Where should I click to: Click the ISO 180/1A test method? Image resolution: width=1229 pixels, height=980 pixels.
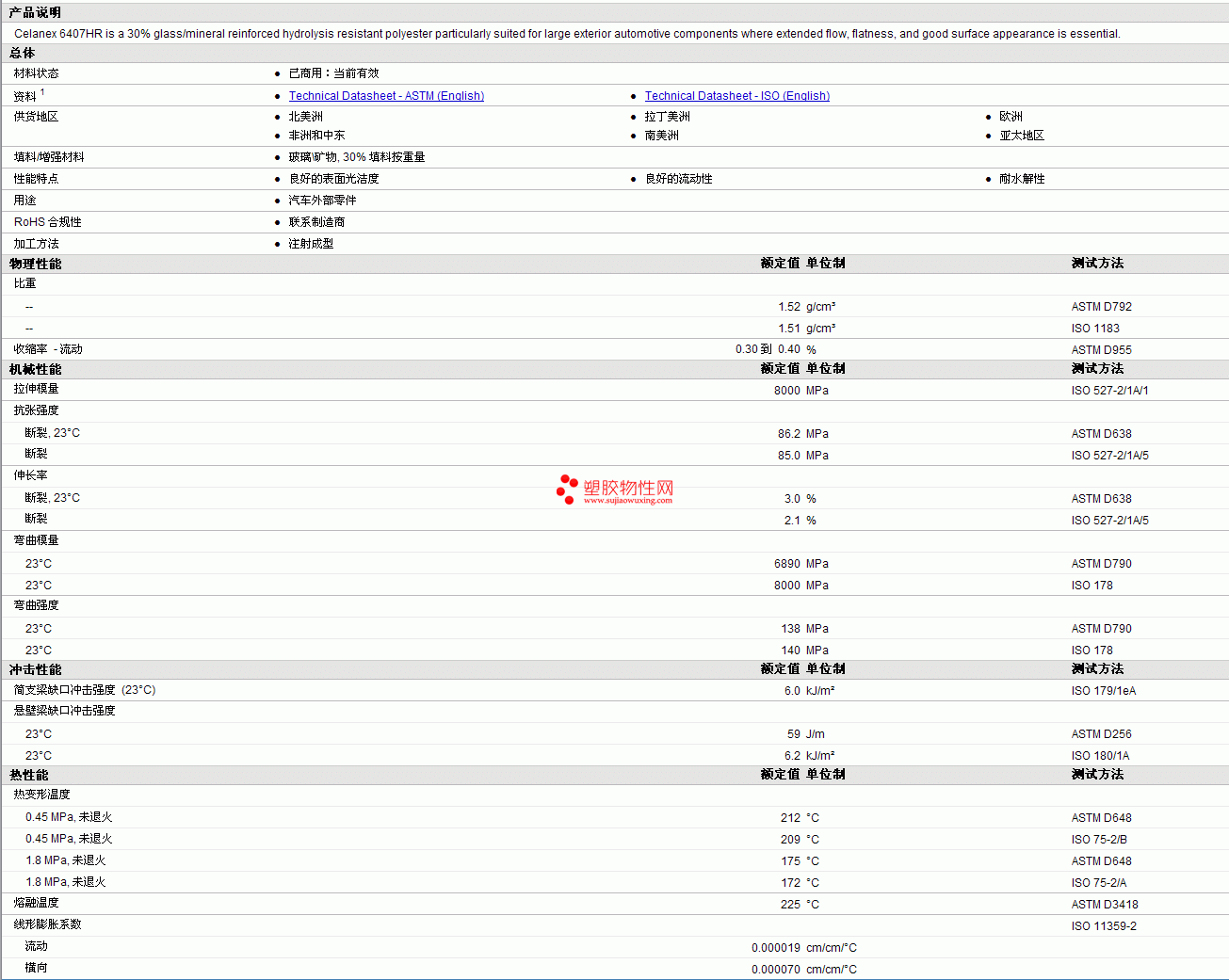(1100, 756)
